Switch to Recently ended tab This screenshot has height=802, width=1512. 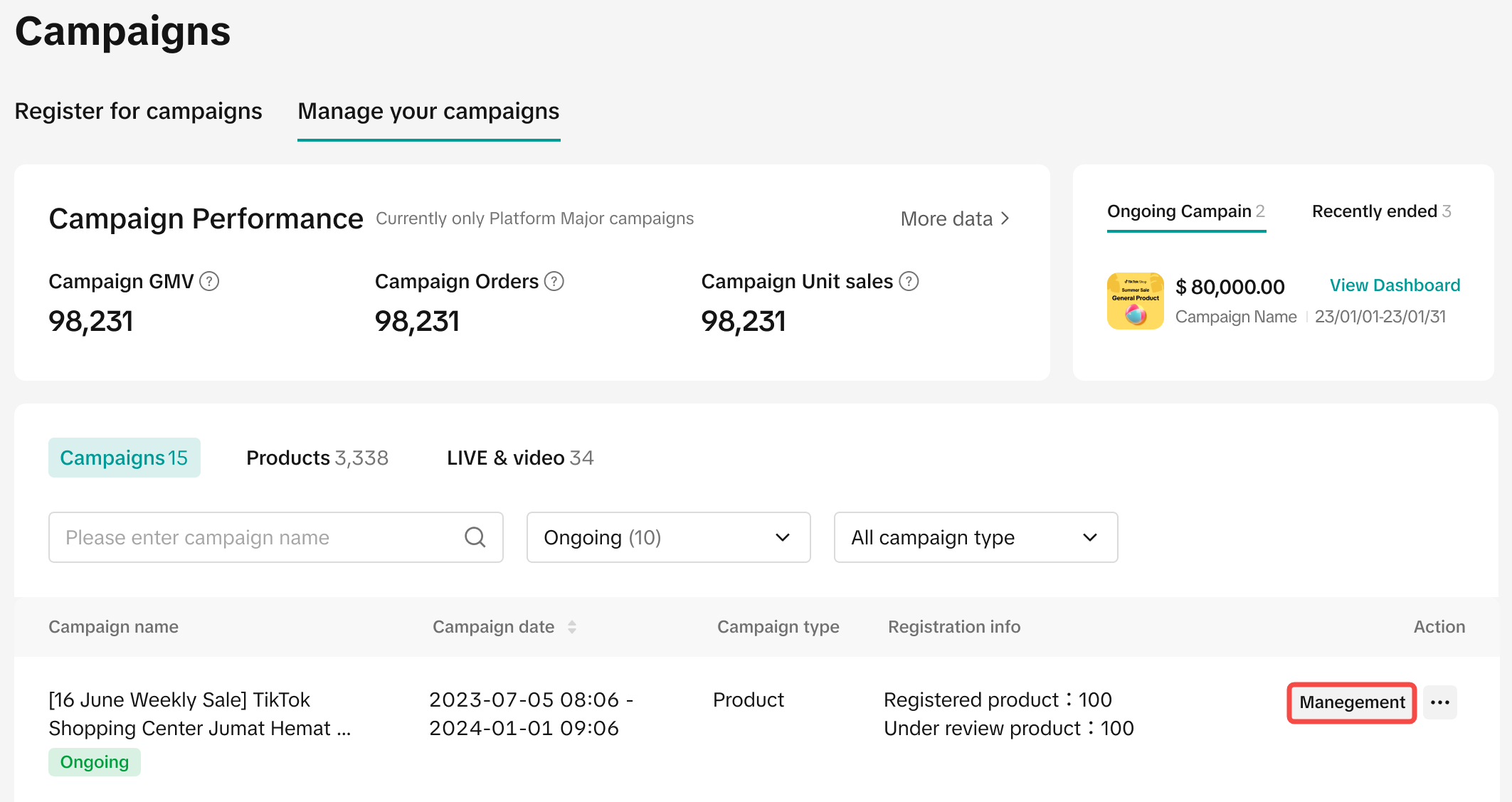click(1381, 211)
